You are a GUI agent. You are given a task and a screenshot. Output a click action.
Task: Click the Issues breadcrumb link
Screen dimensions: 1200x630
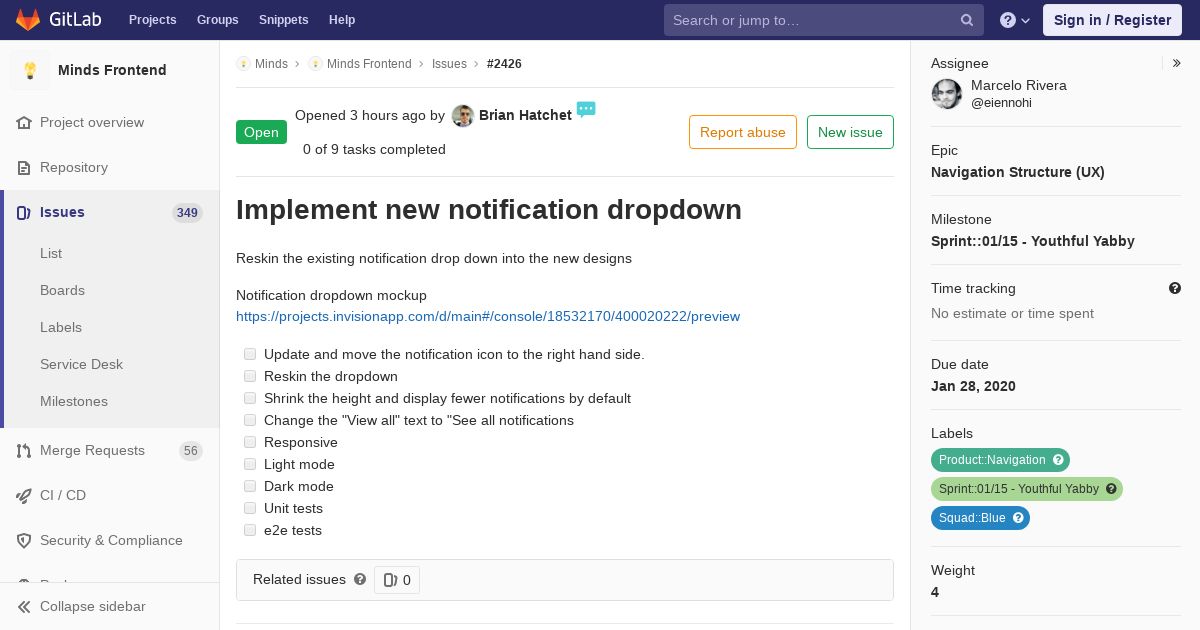[x=449, y=64]
